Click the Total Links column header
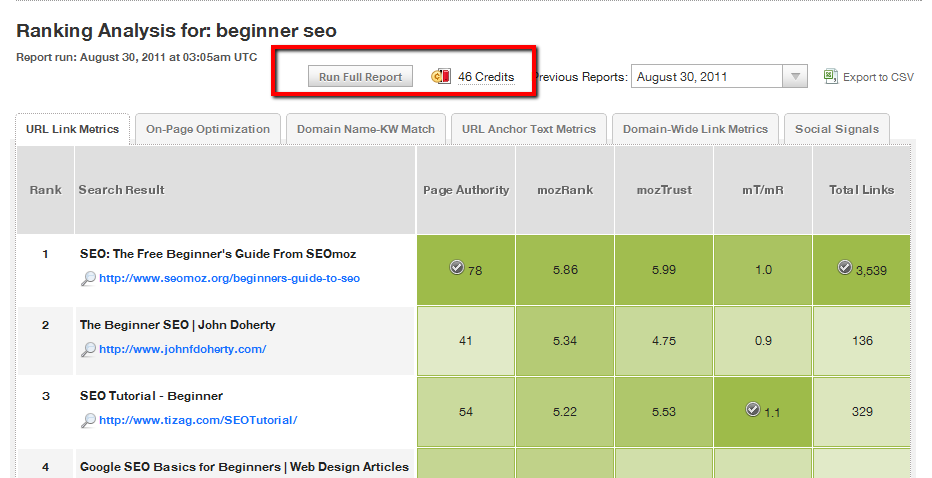Screen dimensions: 932x478 (861, 190)
